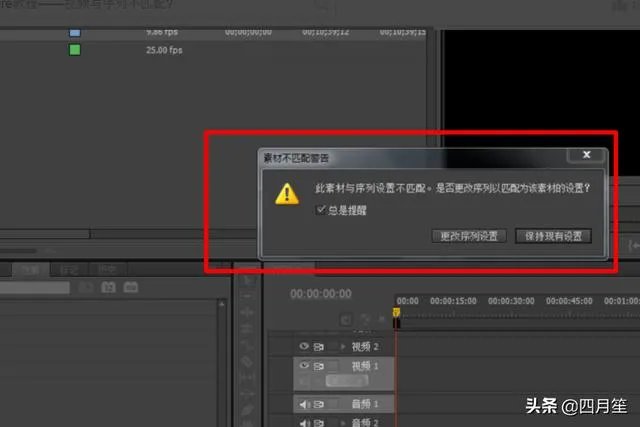This screenshot has height=427, width=640.
Task: Toggle the track lock box on 视频 2
Action: [333, 347]
